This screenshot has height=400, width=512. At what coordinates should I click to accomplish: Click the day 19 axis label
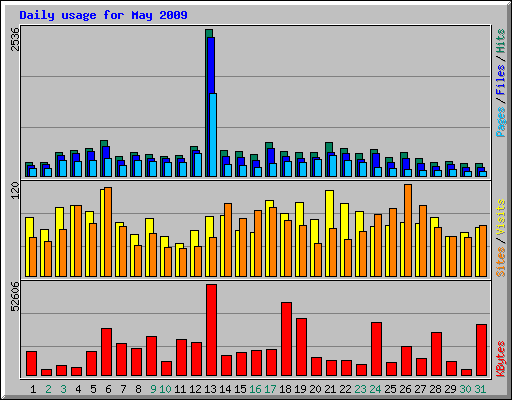(x=300, y=389)
